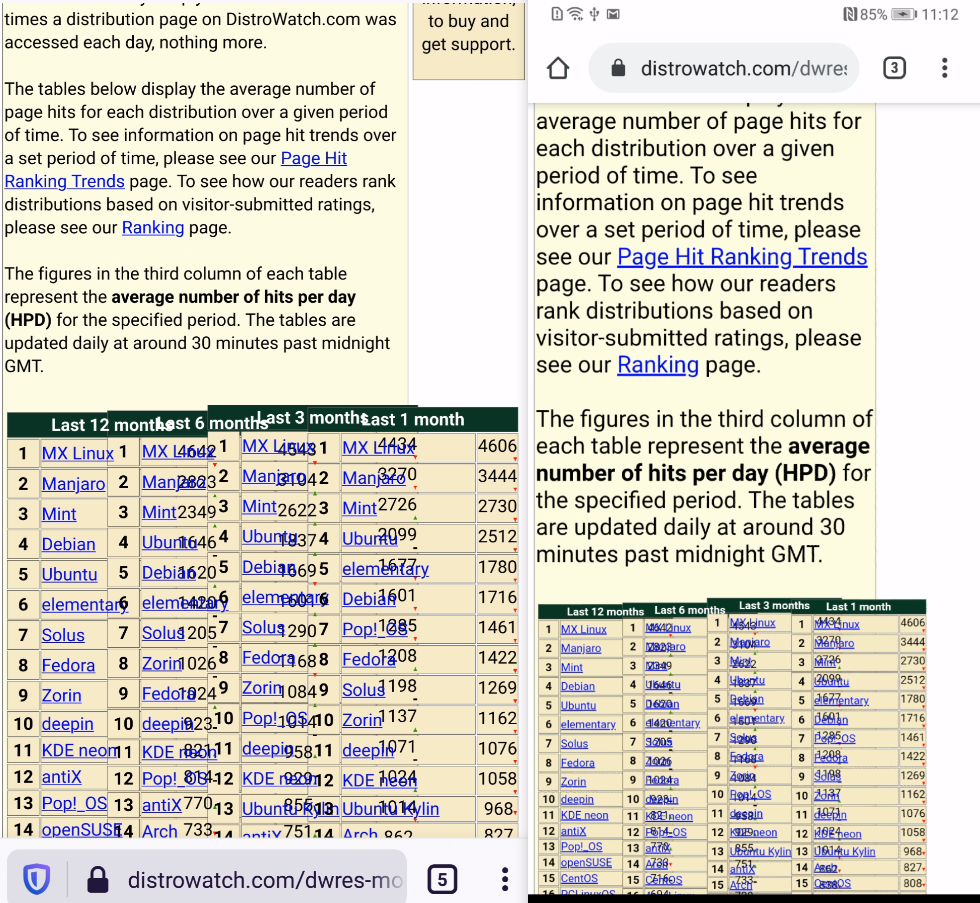Open the Debian distribution link
This screenshot has width=980, height=903.
coord(69,544)
